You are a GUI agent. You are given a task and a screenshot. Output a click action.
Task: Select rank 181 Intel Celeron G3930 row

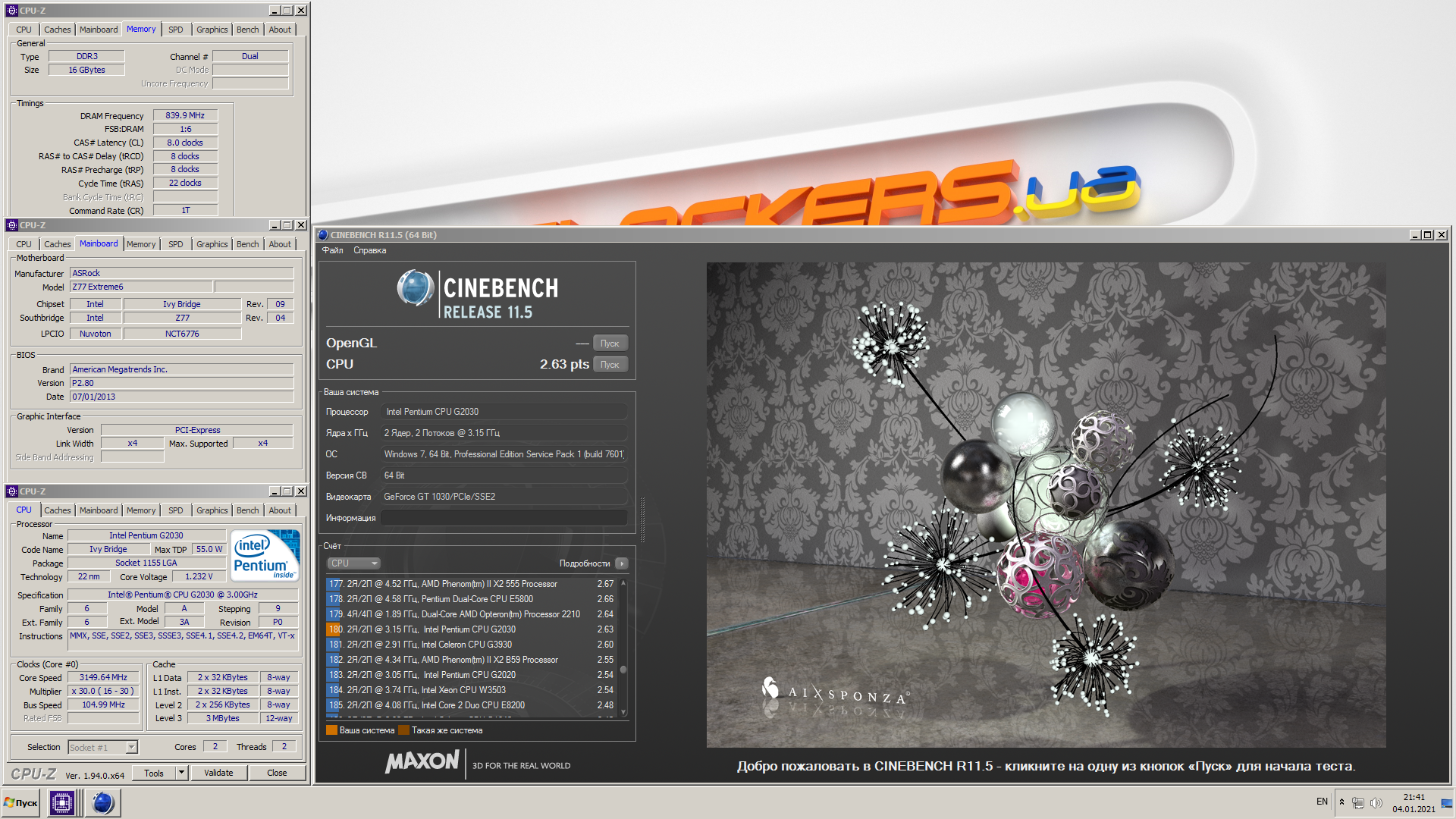tap(471, 645)
